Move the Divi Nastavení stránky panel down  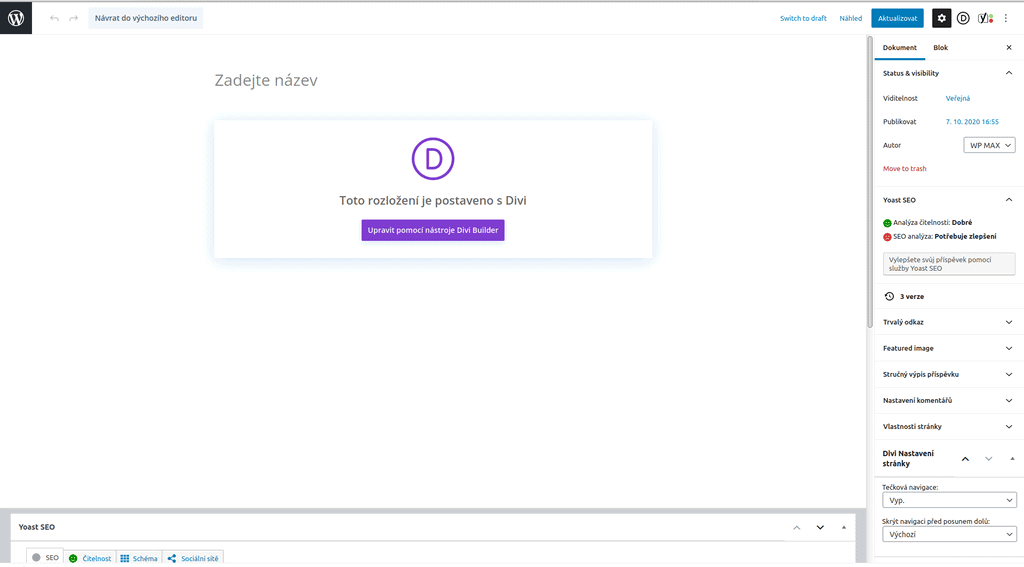tap(989, 459)
